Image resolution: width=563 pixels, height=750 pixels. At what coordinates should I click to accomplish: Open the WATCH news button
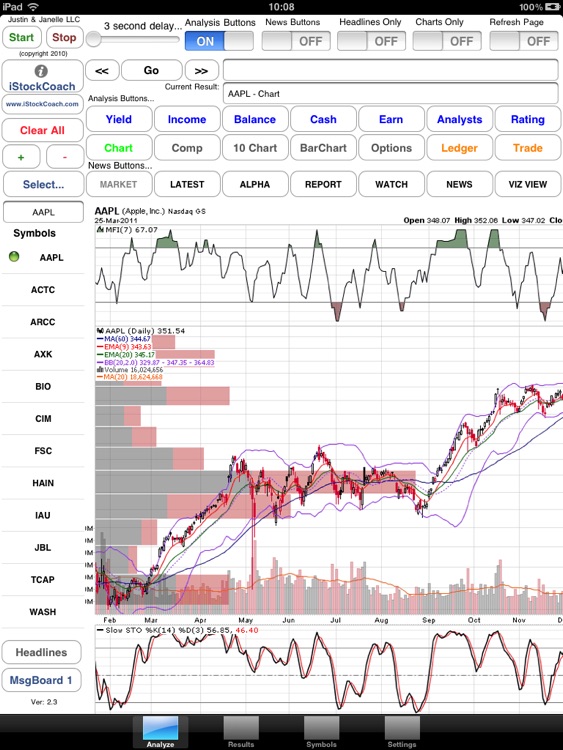391,184
